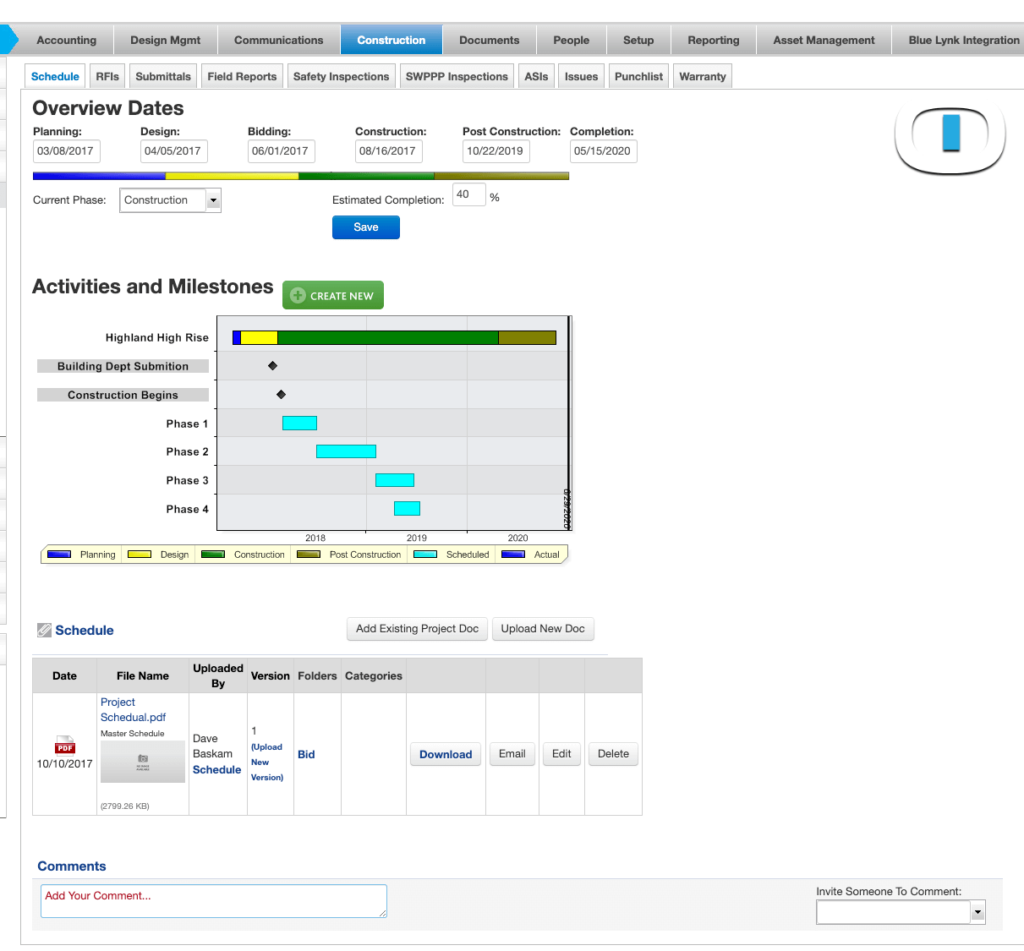Switch to the Issues tab
Viewport: 1024px width, 951px height.
[x=581, y=76]
